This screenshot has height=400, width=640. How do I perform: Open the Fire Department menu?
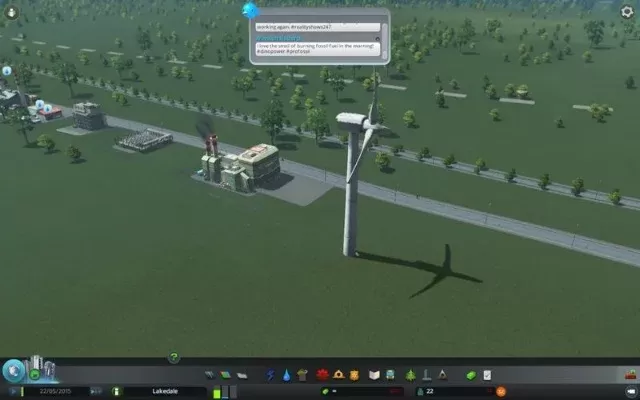pyautogui.click(x=339, y=375)
